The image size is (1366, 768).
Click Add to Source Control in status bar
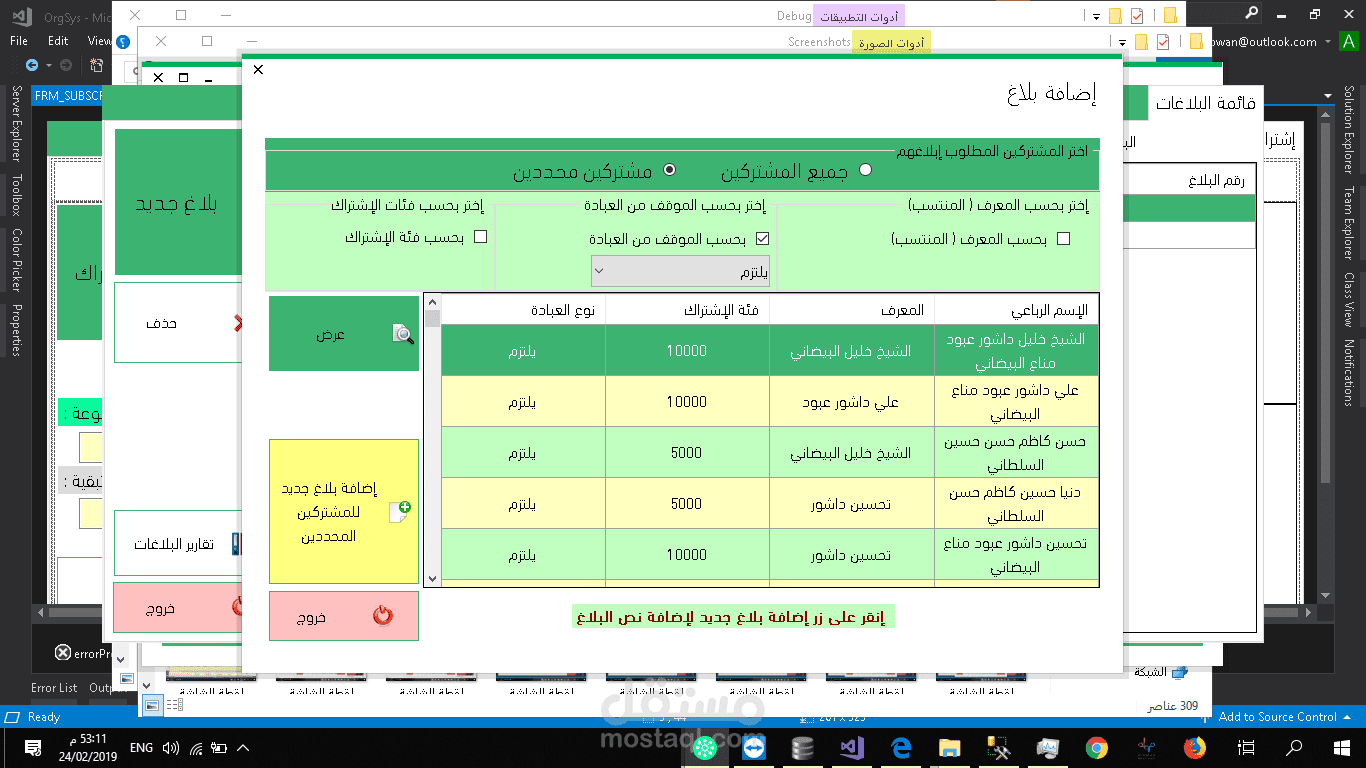1277,717
